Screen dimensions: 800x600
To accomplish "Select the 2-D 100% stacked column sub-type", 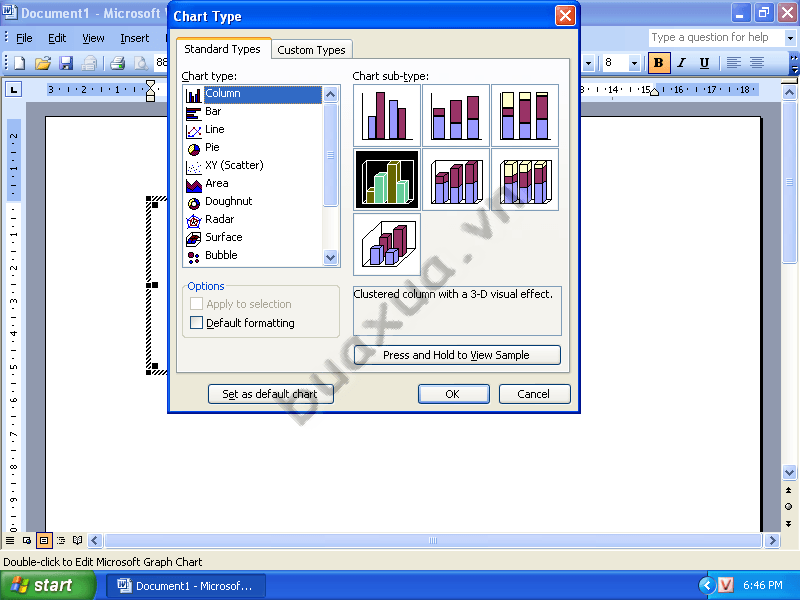I will [525, 115].
